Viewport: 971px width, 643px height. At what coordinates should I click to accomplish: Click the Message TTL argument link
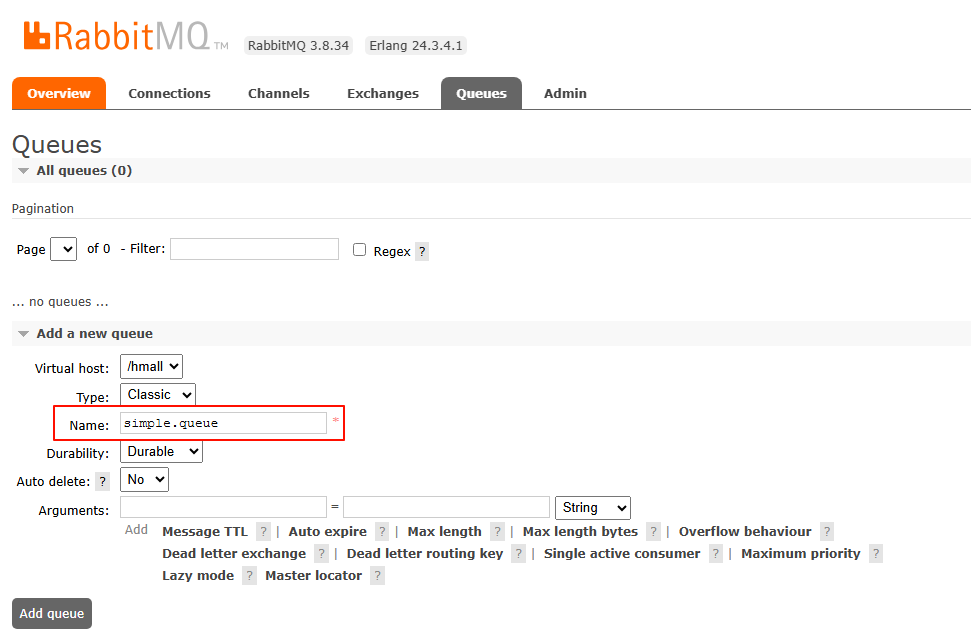coord(205,531)
